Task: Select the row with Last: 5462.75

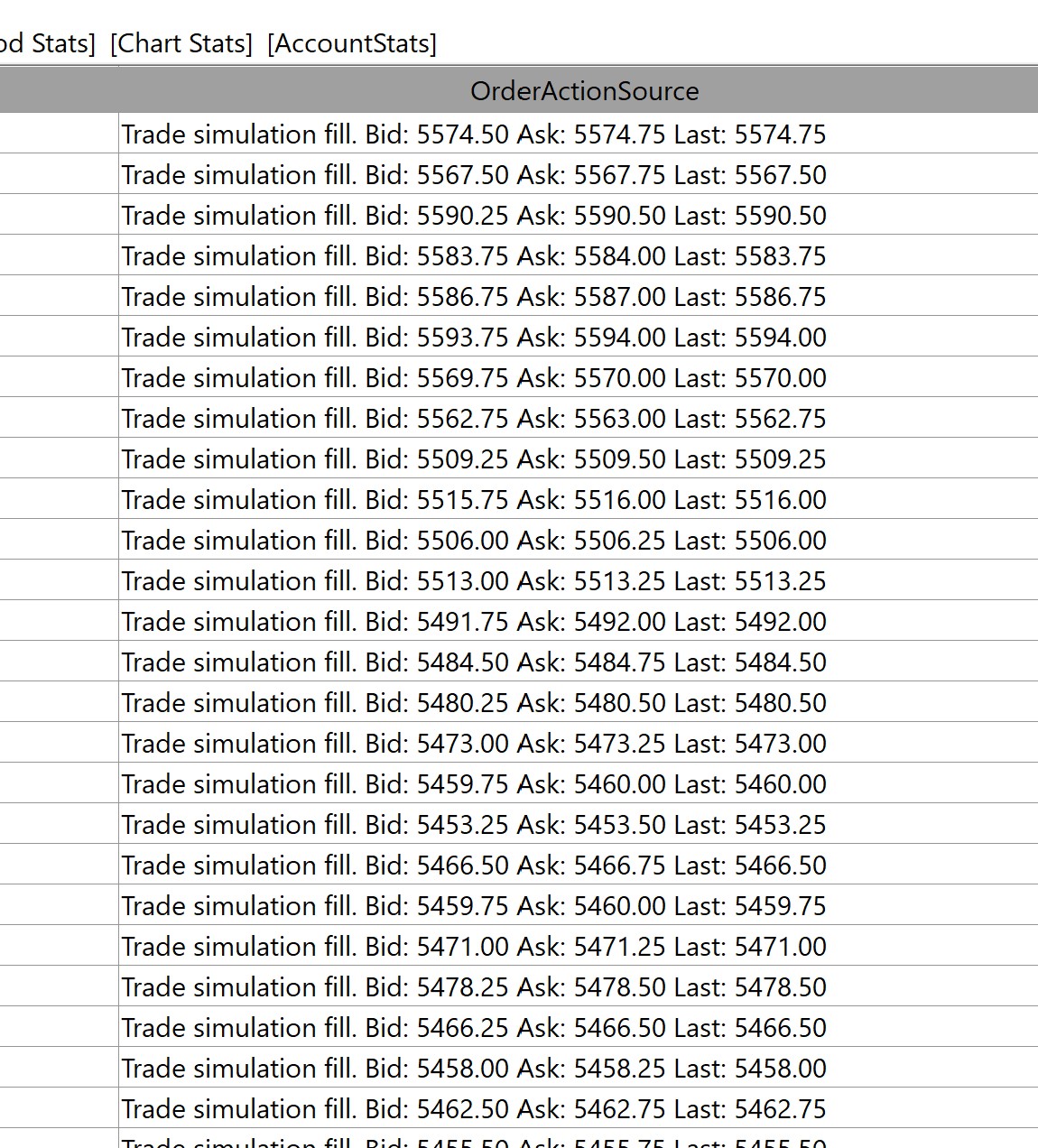Action: pos(474,1109)
